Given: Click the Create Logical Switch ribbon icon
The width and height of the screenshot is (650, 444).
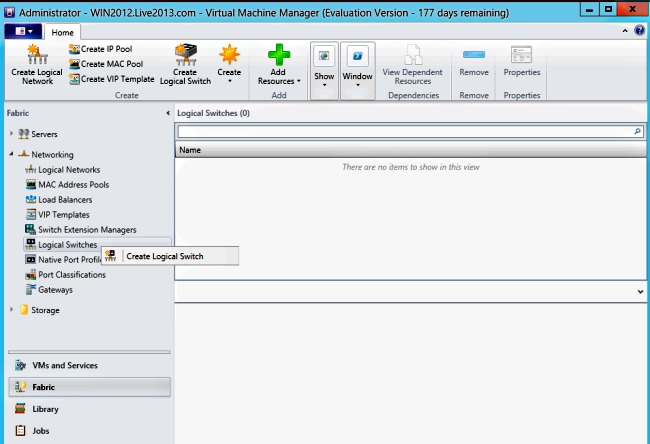Looking at the screenshot, I should (185, 55).
